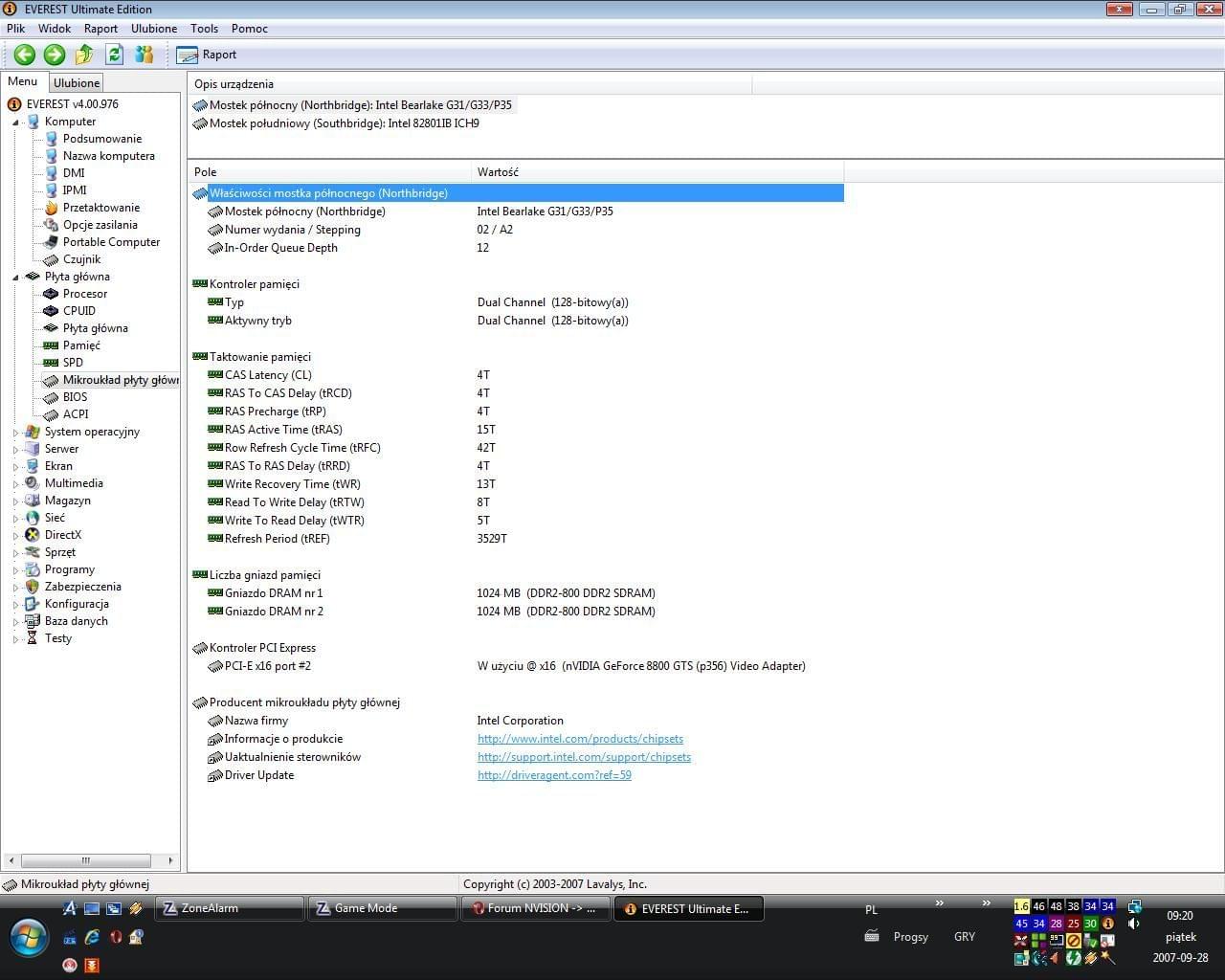Click the Konfiguracja icon

(33, 604)
